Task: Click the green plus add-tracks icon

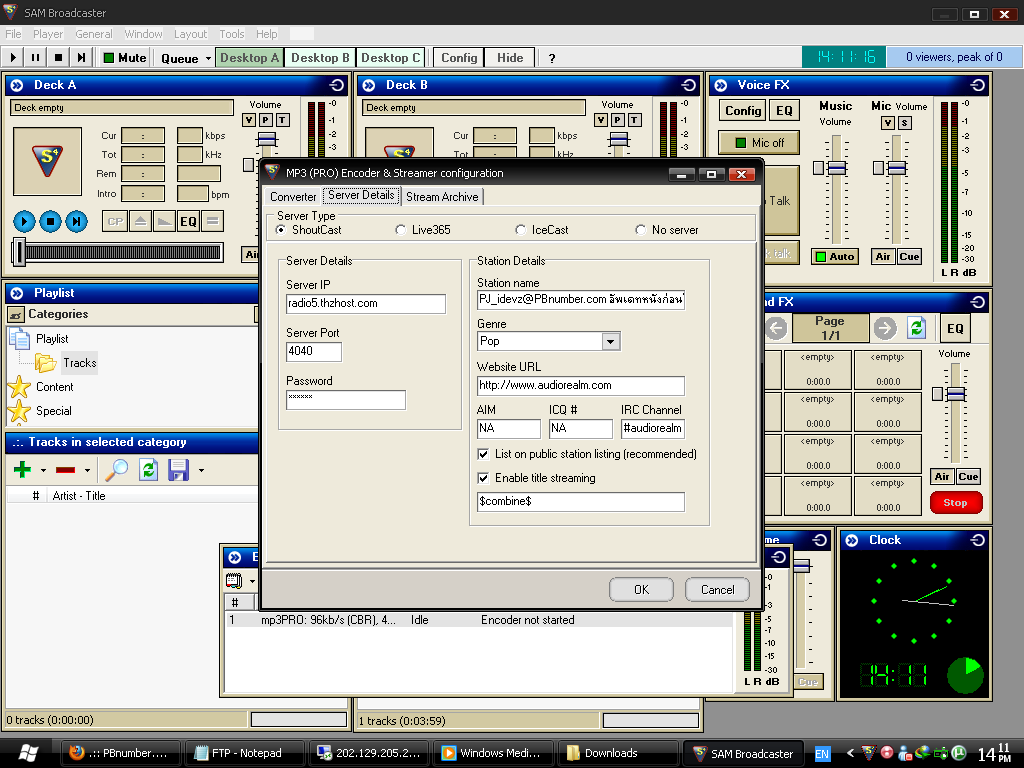Action: 22,469
